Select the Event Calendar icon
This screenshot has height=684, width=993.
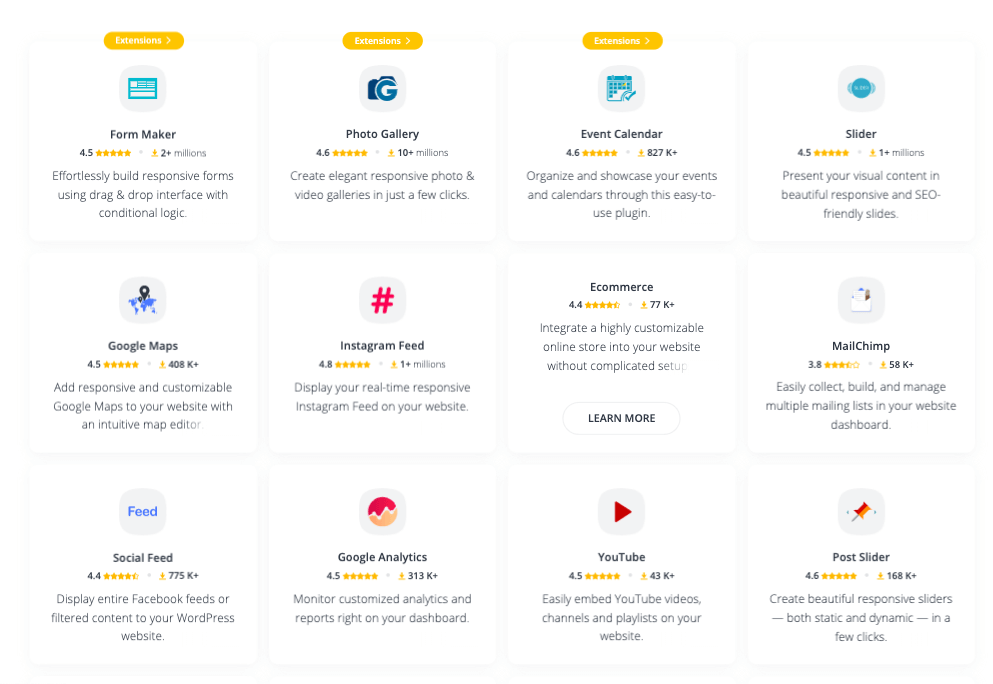pyautogui.click(x=621, y=89)
